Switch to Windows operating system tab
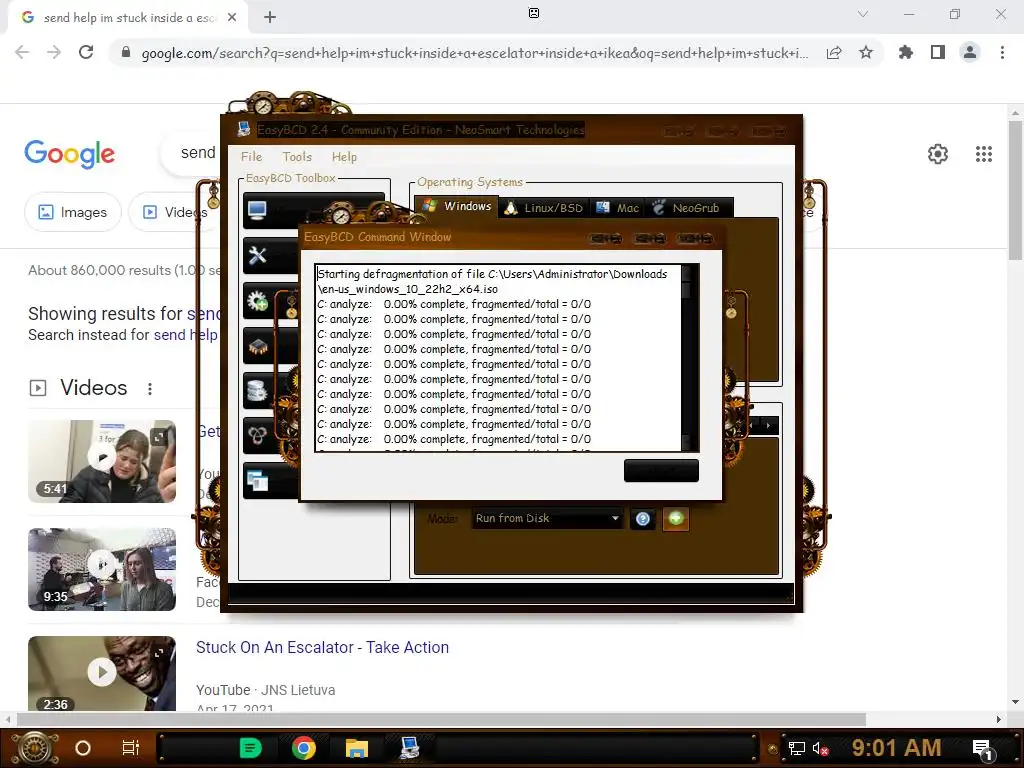This screenshot has height=768, width=1024. point(457,206)
